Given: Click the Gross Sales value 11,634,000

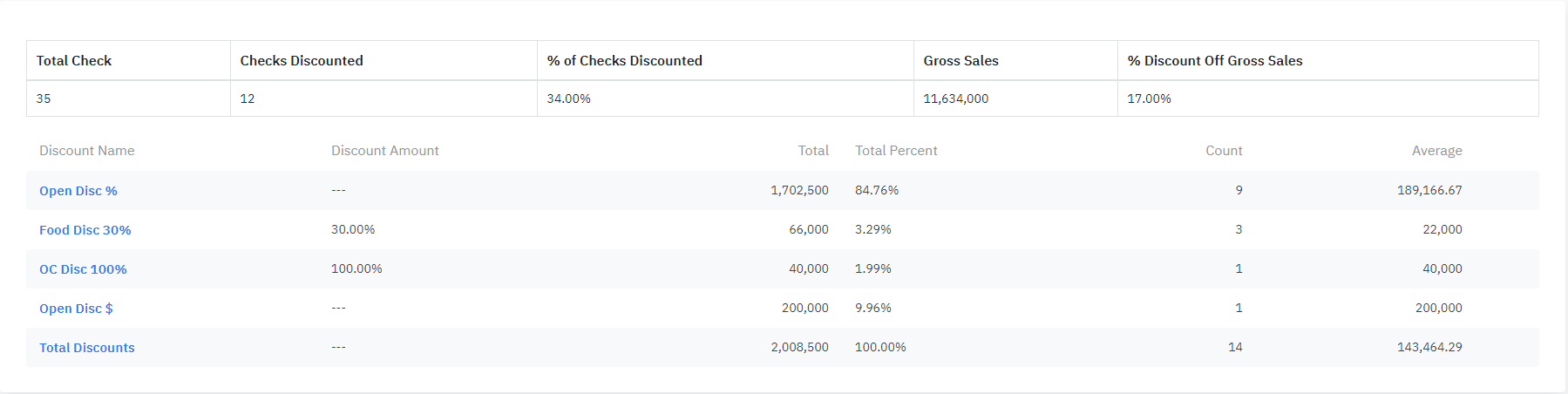Looking at the screenshot, I should tap(956, 99).
